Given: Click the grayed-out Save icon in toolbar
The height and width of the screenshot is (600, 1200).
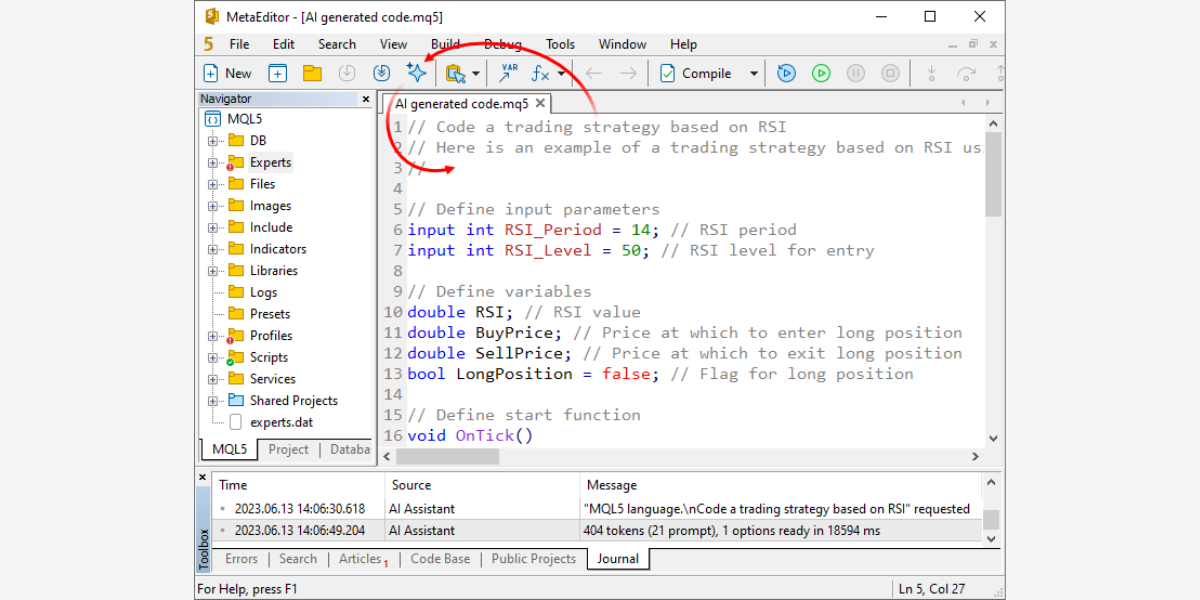Looking at the screenshot, I should [347, 73].
